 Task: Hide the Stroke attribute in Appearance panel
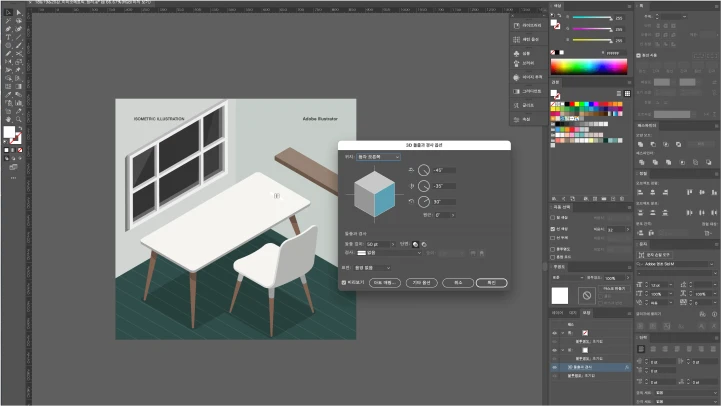(555, 333)
